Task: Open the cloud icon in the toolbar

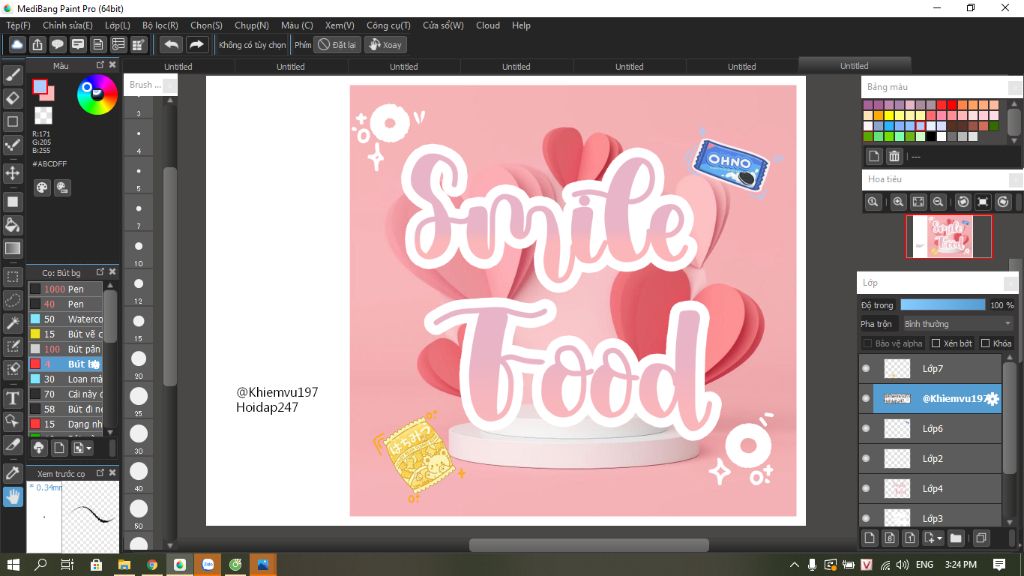Action: 17,44
